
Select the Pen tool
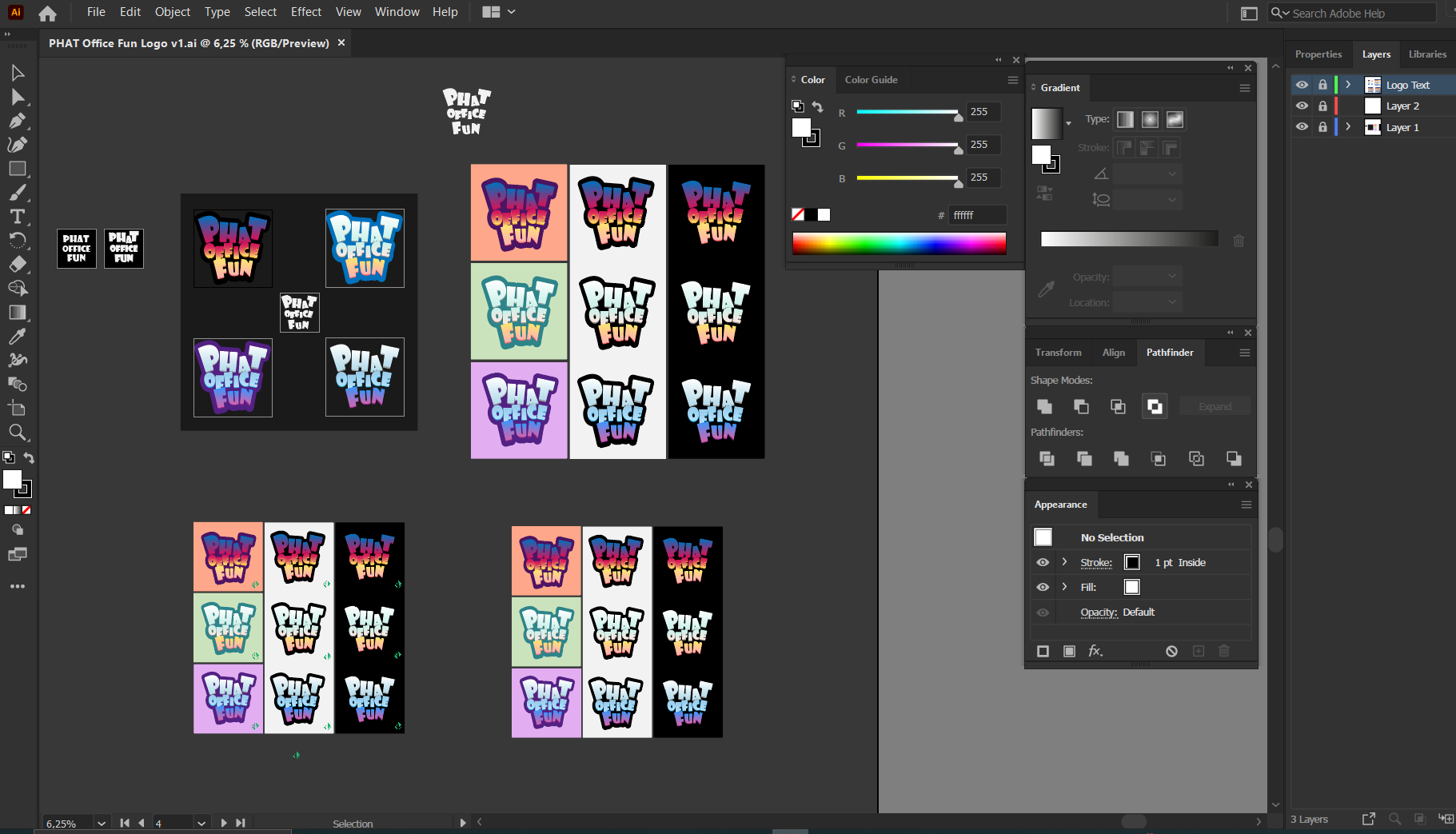point(18,121)
